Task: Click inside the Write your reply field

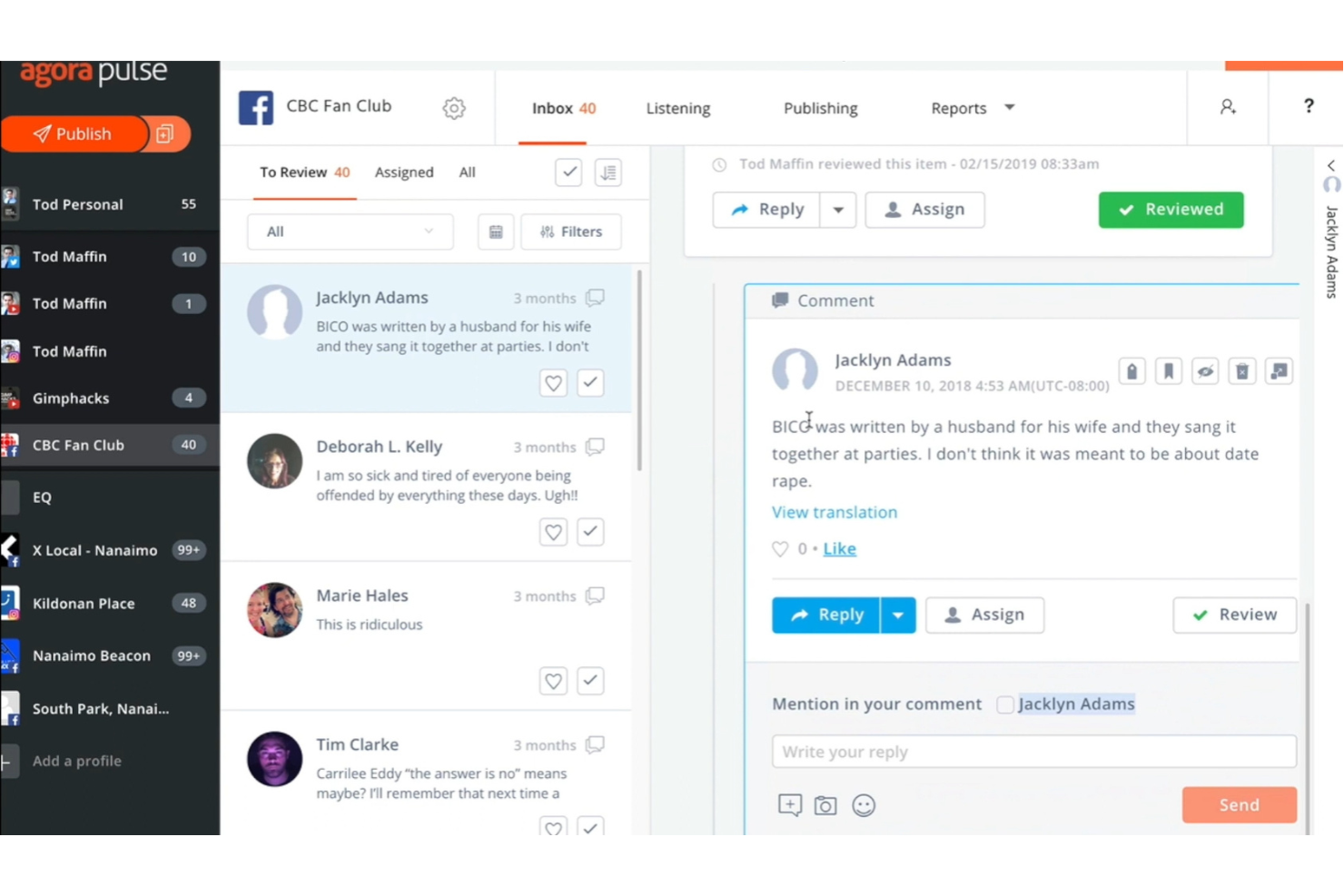Action: point(1033,751)
